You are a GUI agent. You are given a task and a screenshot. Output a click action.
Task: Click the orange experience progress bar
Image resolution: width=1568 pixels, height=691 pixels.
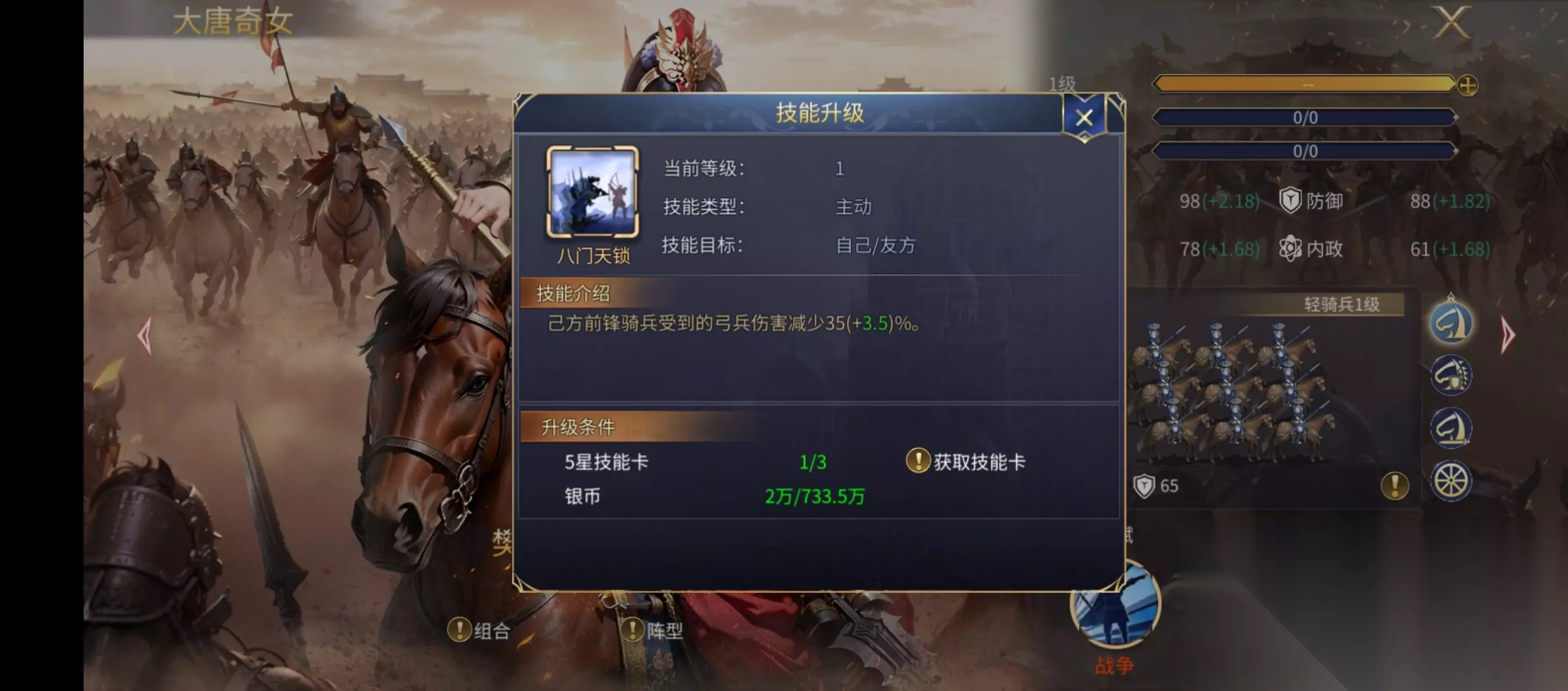(1304, 85)
